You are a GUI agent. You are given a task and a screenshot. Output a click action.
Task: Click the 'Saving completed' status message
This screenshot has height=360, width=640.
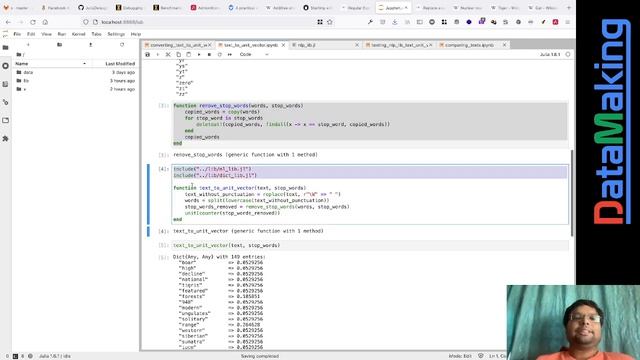click(260, 356)
